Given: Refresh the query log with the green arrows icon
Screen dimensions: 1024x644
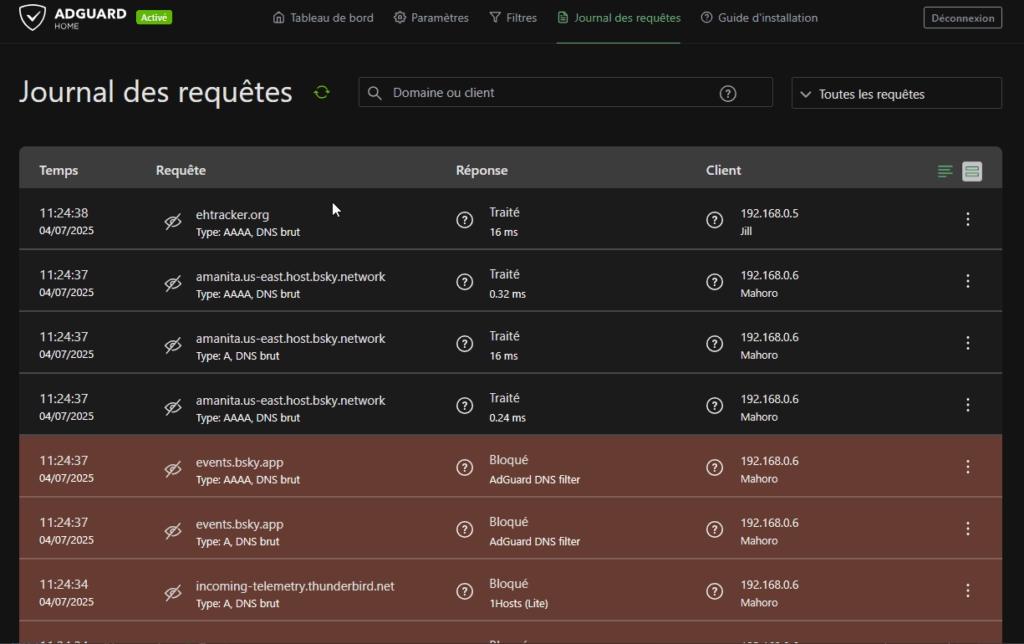Looking at the screenshot, I should coord(321,92).
